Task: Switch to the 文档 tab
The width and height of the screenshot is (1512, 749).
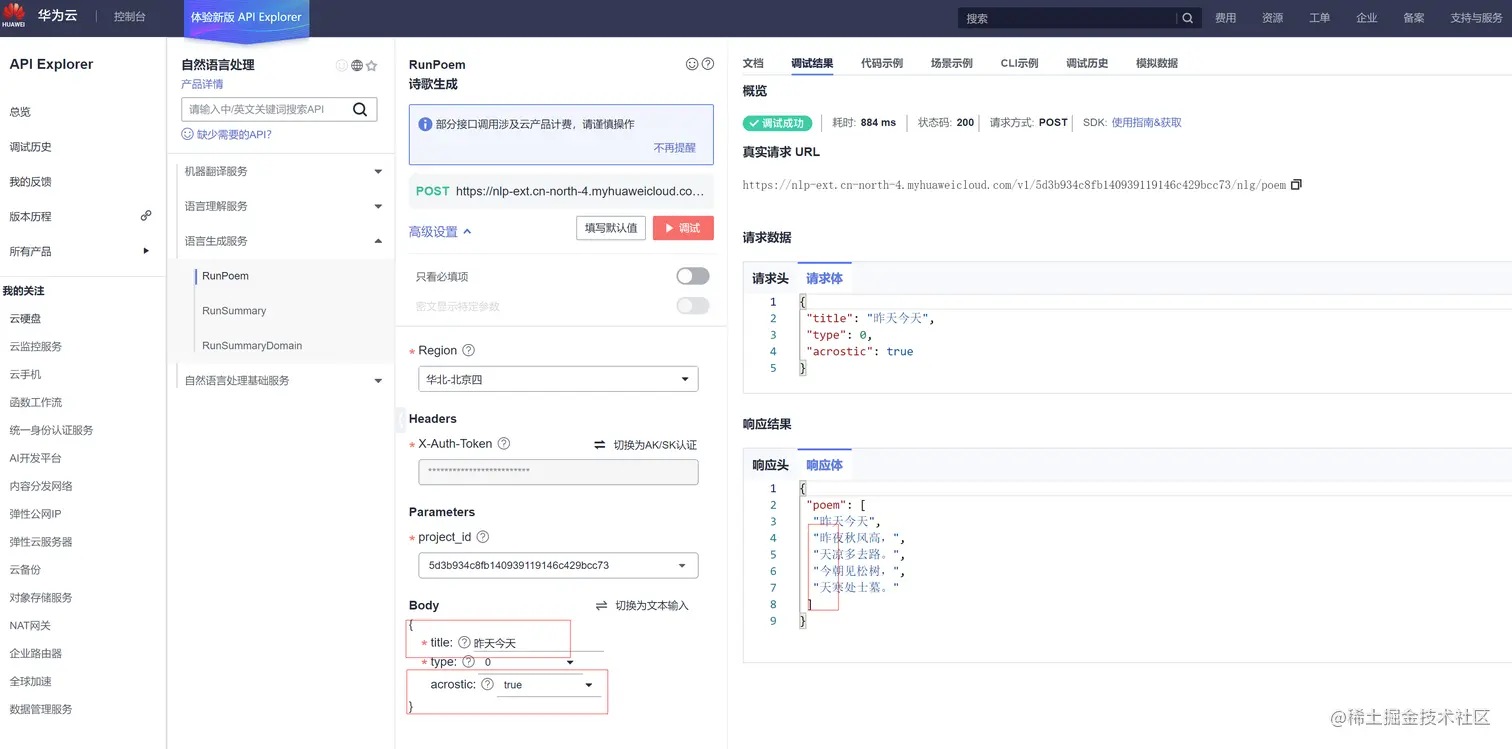Action: [x=753, y=63]
